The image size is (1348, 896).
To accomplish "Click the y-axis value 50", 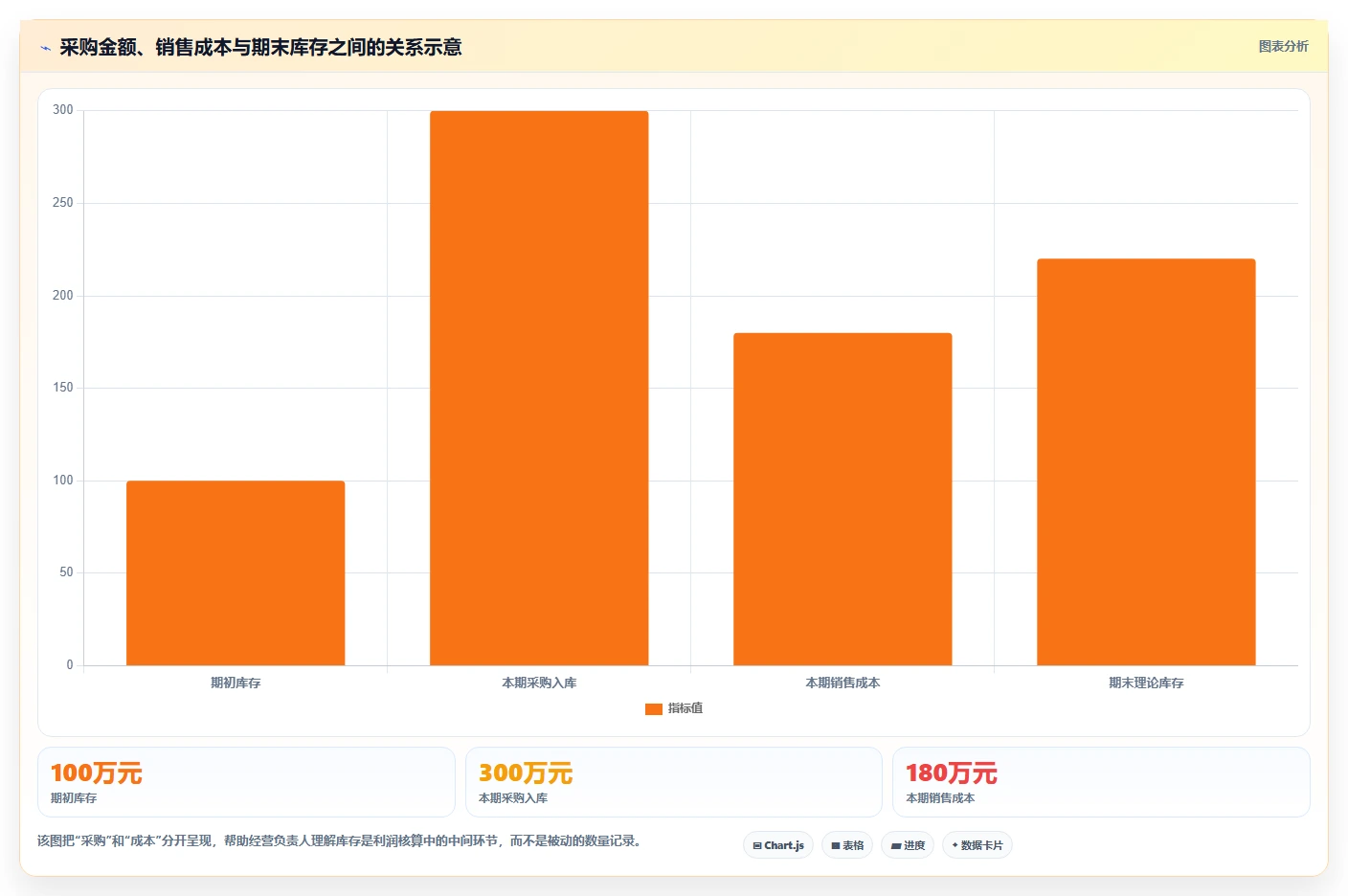I will click(x=66, y=572).
